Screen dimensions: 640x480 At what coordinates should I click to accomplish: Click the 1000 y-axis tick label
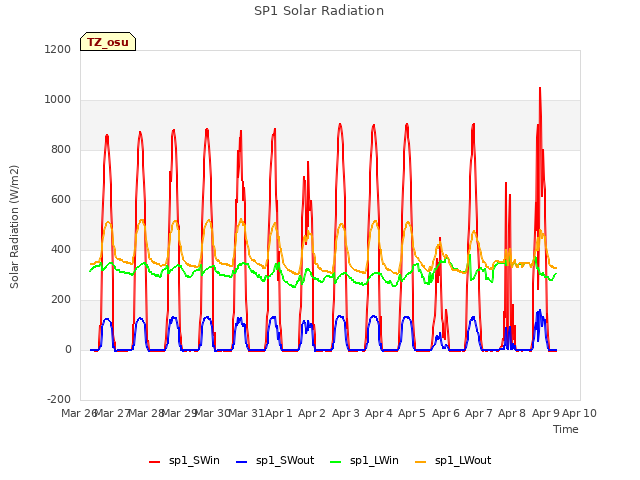tap(58, 100)
